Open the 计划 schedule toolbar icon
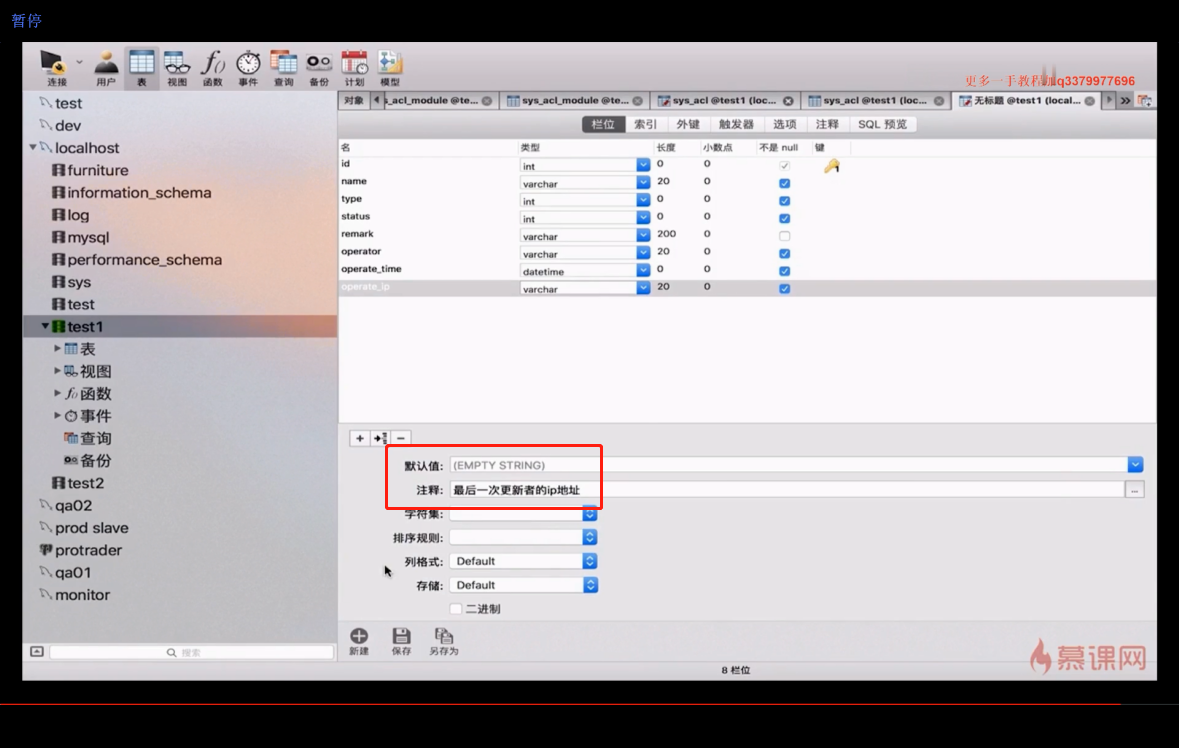The height and width of the screenshot is (748, 1179). coord(354,68)
